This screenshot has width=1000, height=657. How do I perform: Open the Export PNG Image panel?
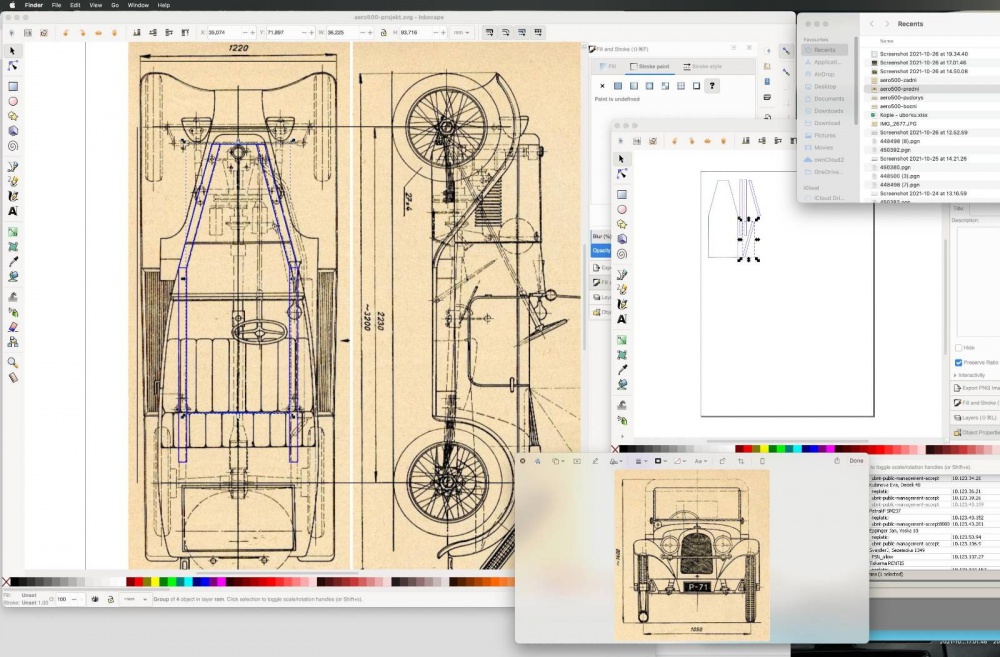[976, 388]
